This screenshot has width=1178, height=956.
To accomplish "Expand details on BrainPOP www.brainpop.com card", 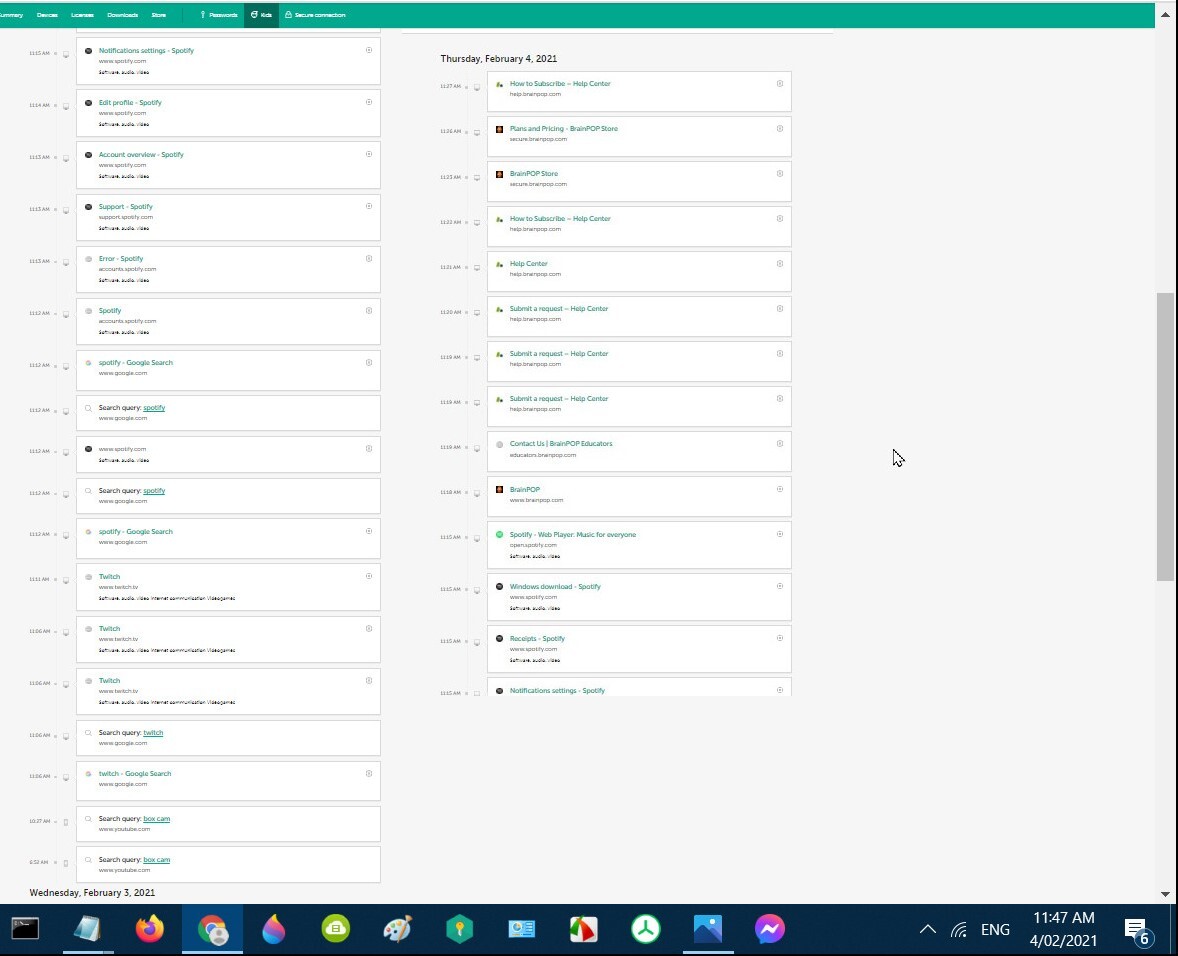I will pos(780,489).
